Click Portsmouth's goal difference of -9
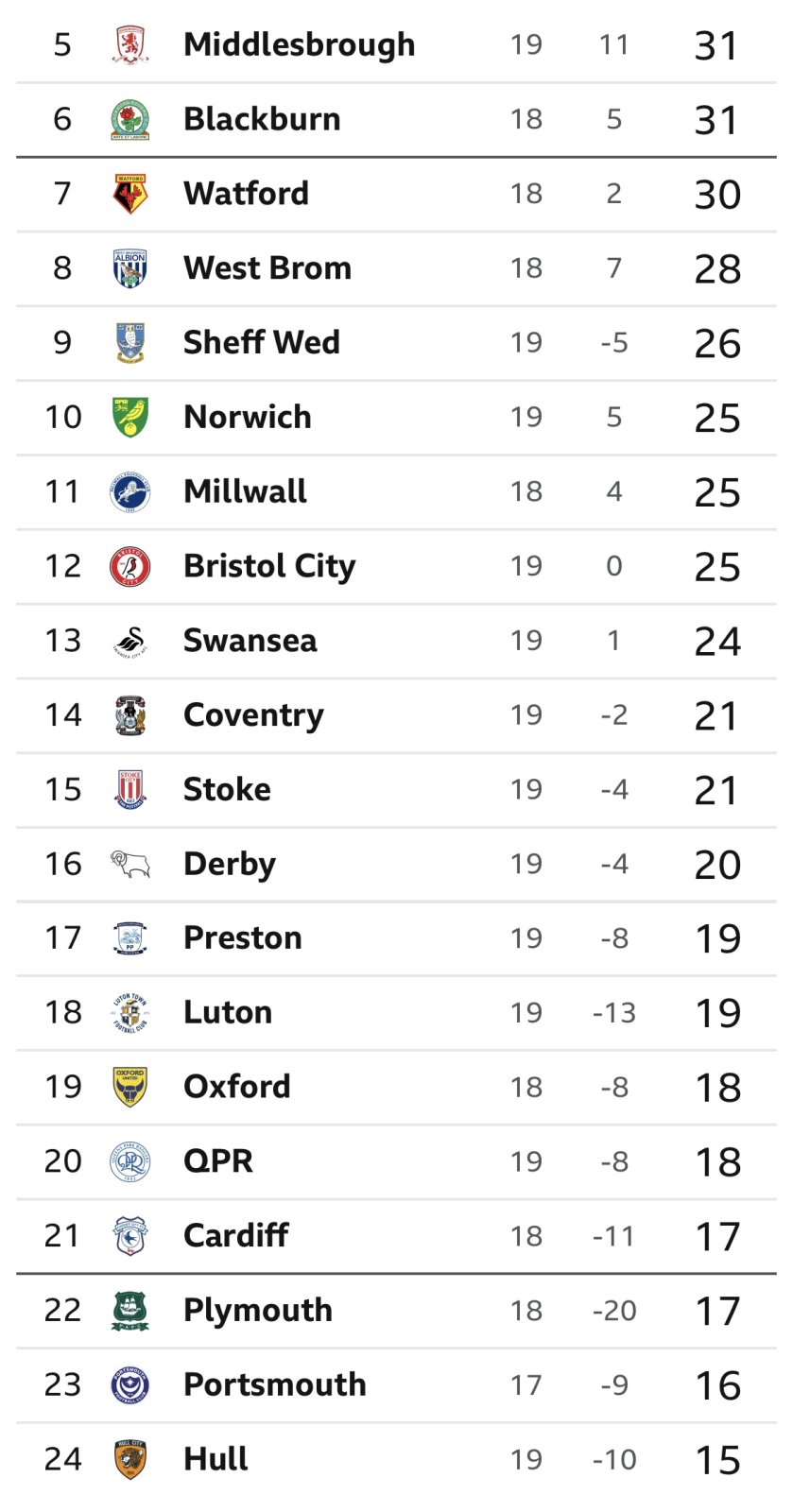 click(614, 1385)
